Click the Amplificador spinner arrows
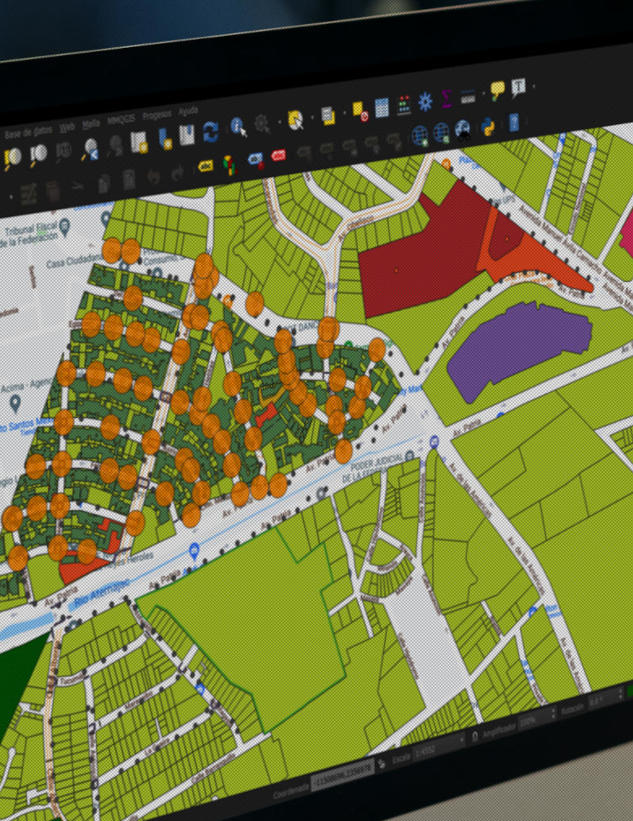The height and width of the screenshot is (821, 633). (x=552, y=714)
